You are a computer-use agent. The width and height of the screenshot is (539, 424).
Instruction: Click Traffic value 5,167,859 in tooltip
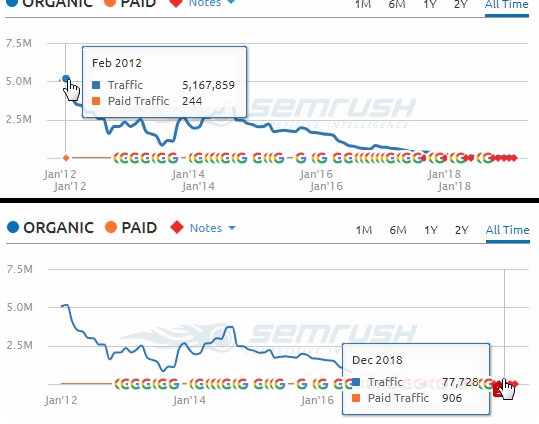point(208,85)
